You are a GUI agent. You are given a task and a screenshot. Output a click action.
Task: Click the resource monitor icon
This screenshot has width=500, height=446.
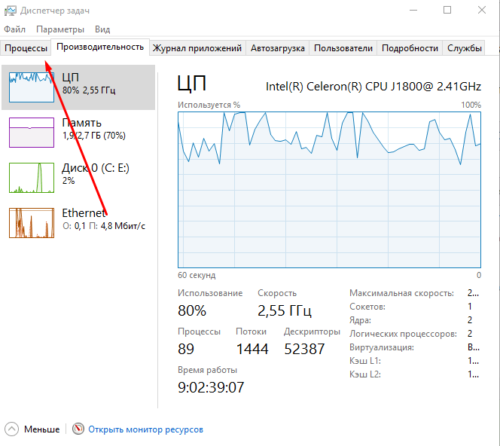[x=78, y=429]
